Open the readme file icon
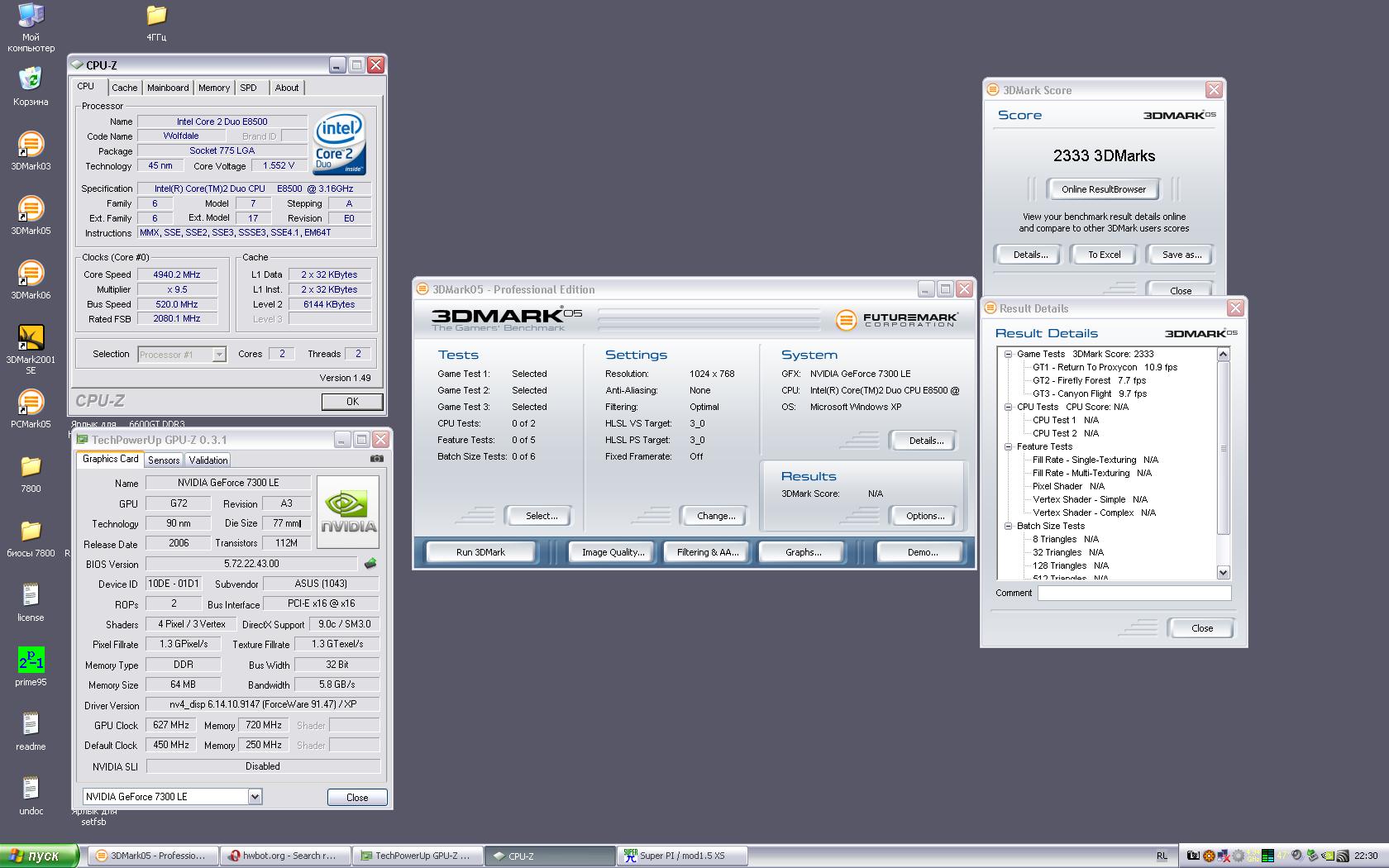This screenshot has width=1389, height=868. (x=31, y=731)
